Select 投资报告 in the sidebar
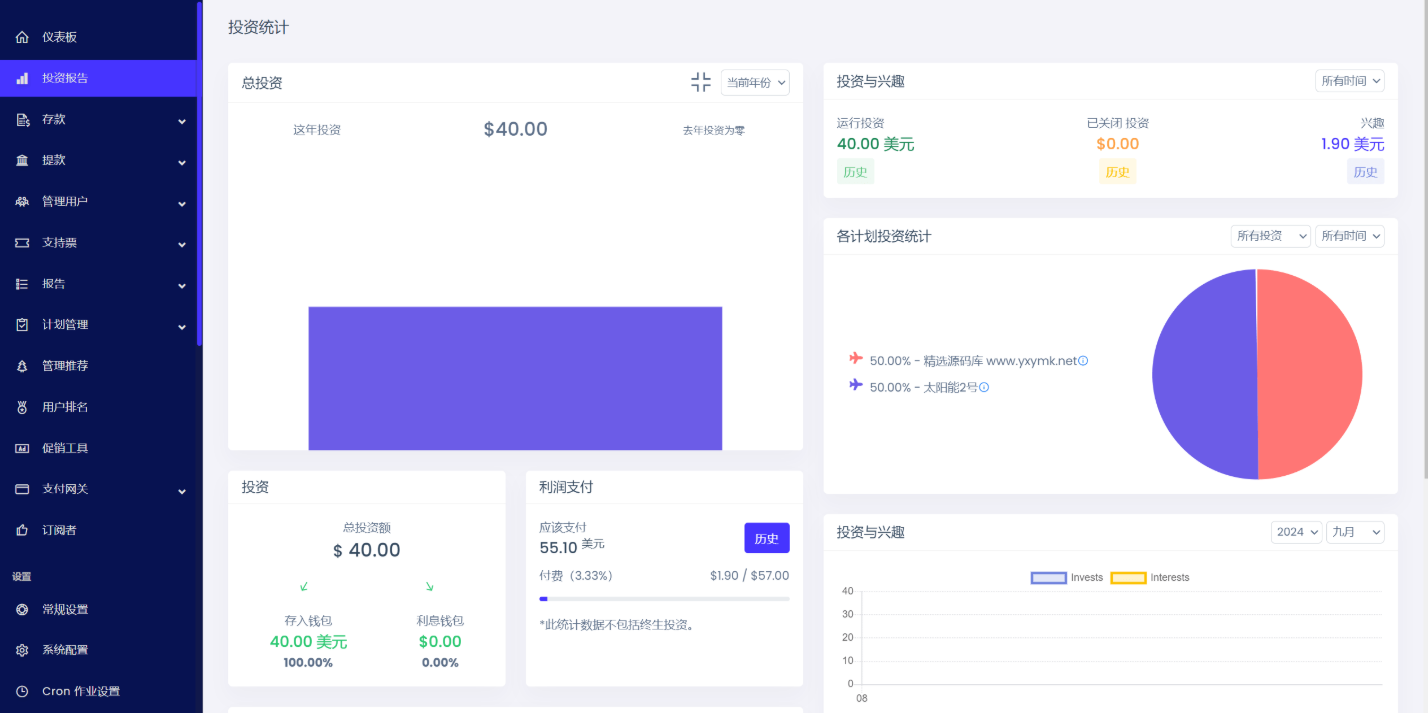 (98, 78)
